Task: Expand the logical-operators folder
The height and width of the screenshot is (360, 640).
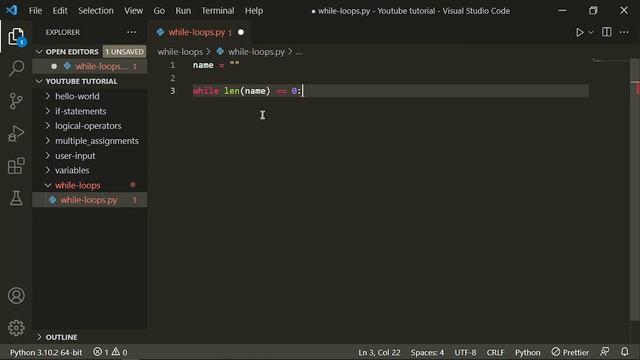Action: pos(89,126)
